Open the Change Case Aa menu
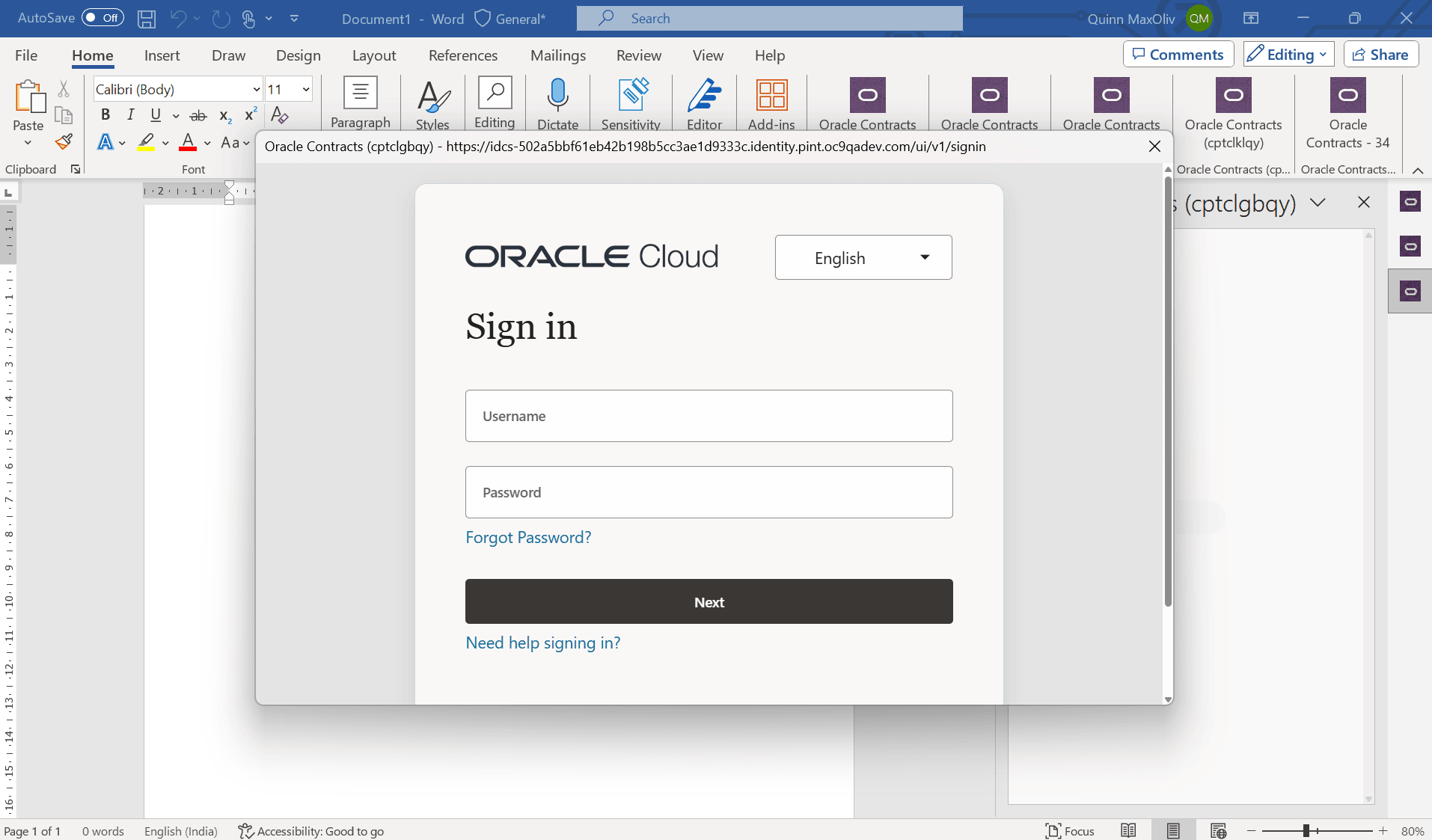This screenshot has width=1432, height=840. (x=235, y=142)
